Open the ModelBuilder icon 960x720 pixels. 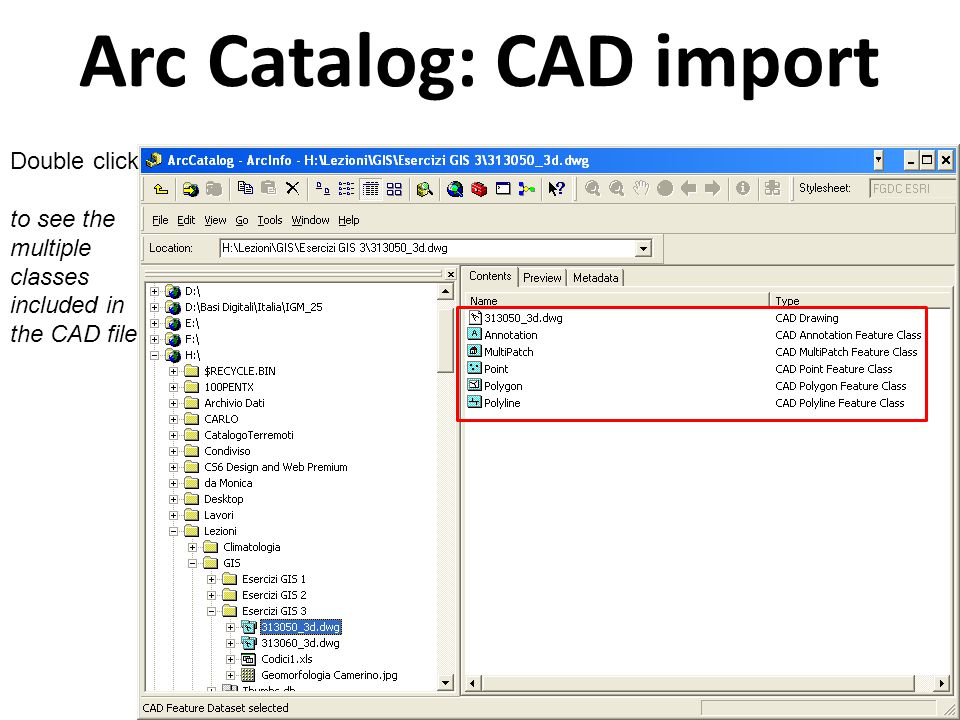pos(527,189)
